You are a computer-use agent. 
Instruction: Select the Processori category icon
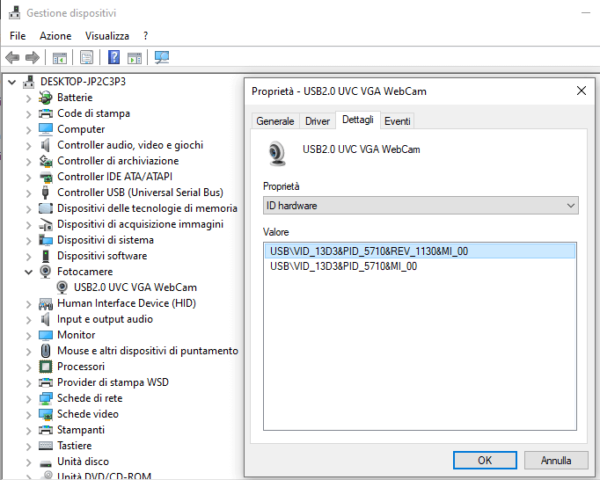tap(46, 367)
